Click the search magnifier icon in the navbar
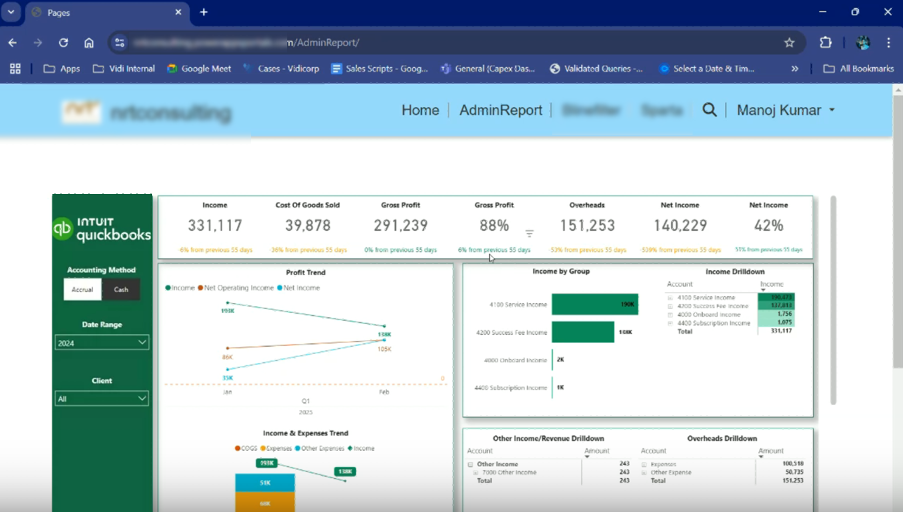Viewport: 904px width, 512px height. [x=709, y=110]
